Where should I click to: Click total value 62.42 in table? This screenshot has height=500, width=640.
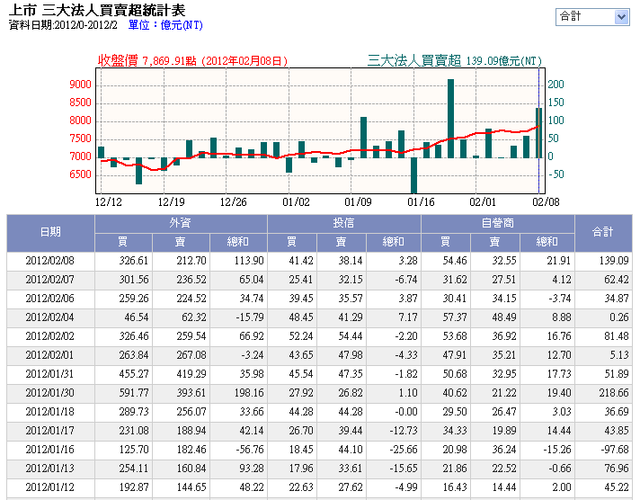pos(616,280)
